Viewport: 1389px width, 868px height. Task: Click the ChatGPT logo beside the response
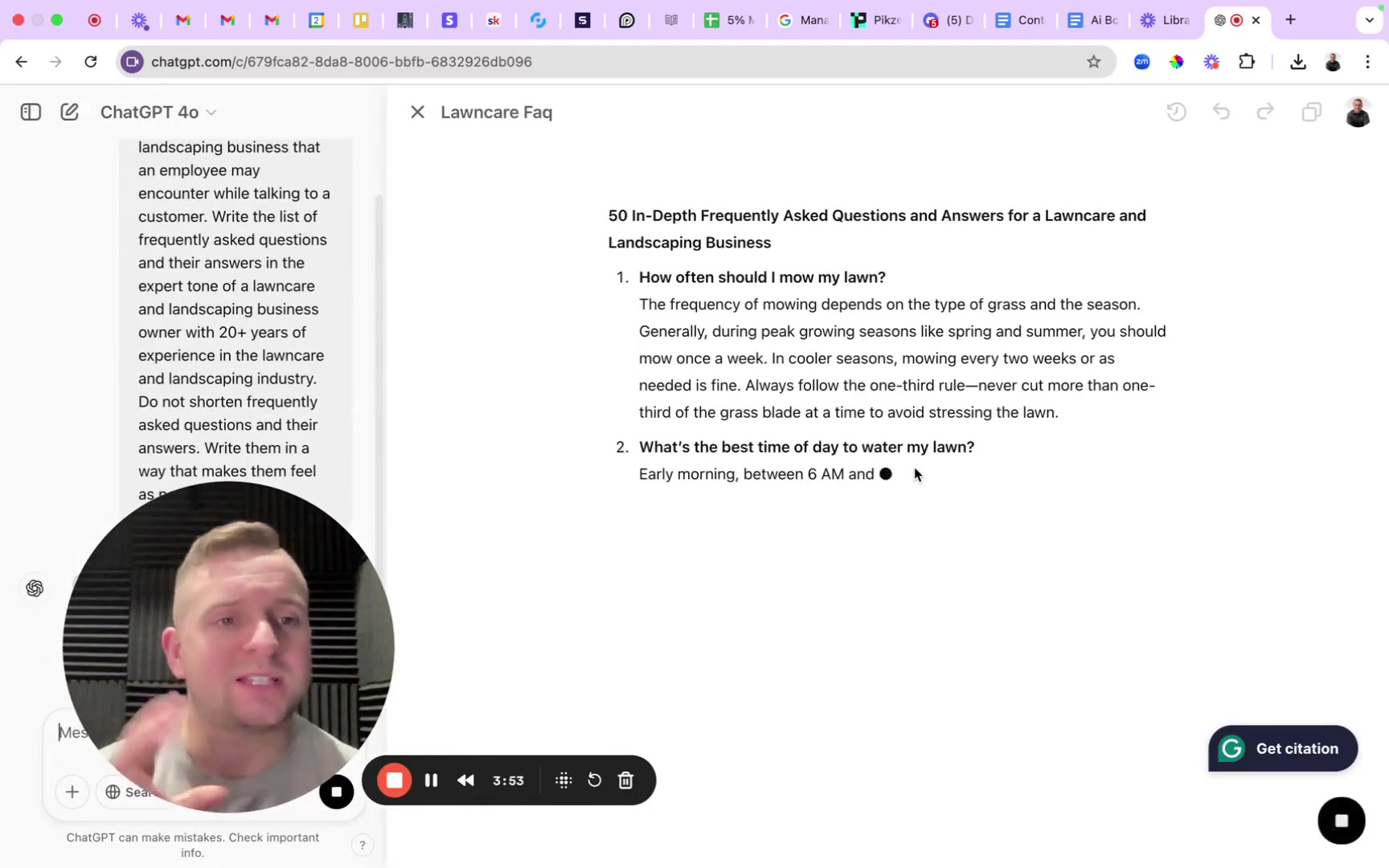tap(35, 588)
